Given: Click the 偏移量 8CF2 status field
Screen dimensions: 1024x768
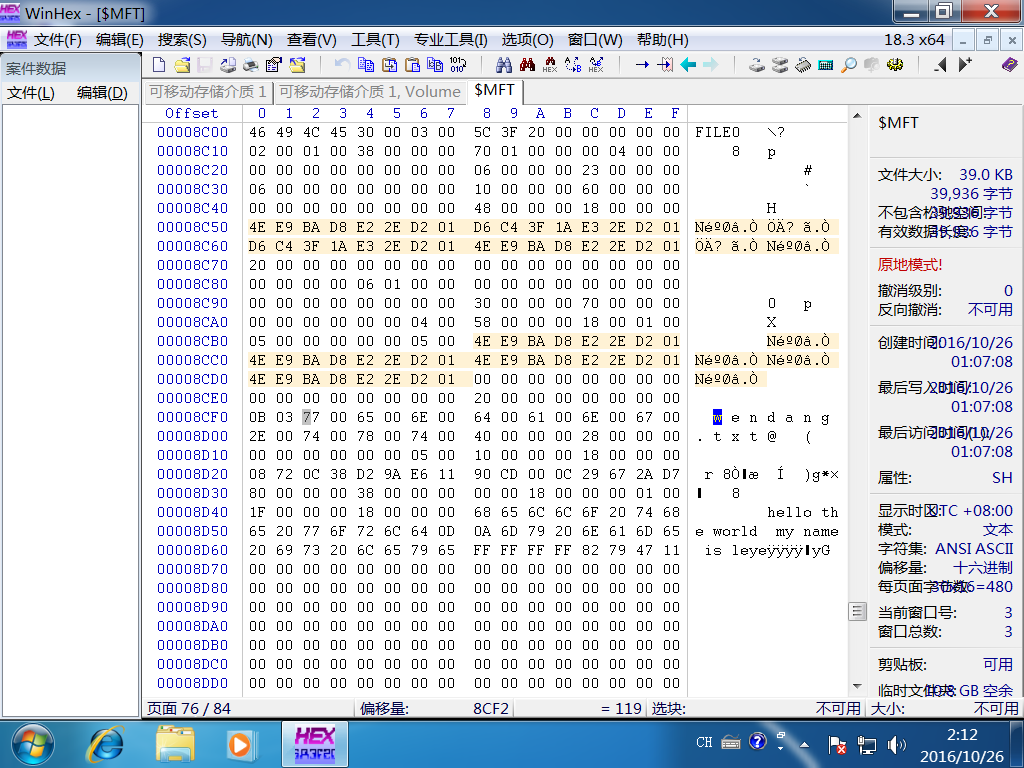Looking at the screenshot, I should tap(436, 709).
